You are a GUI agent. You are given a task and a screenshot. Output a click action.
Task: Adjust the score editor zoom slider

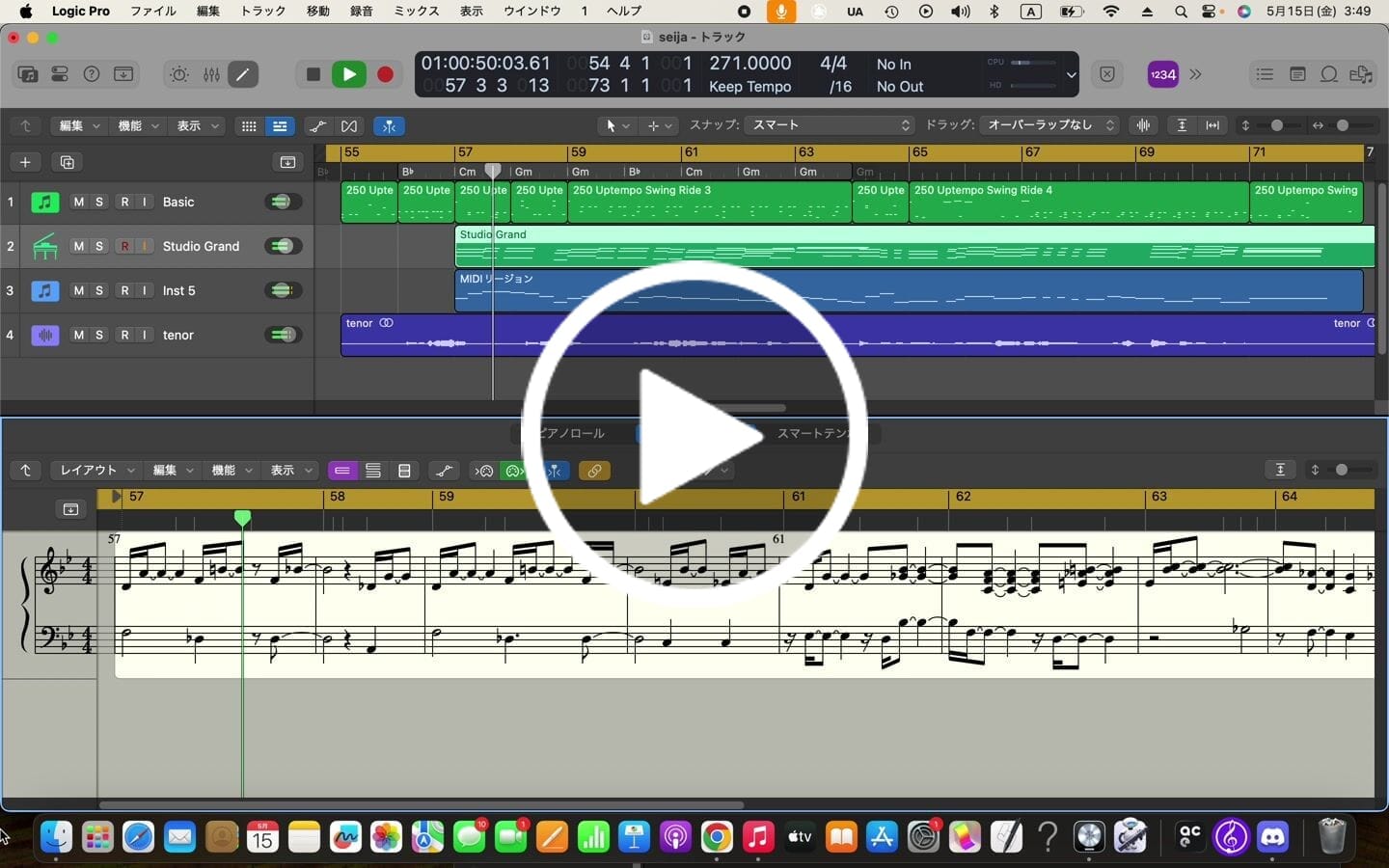pos(1342,470)
